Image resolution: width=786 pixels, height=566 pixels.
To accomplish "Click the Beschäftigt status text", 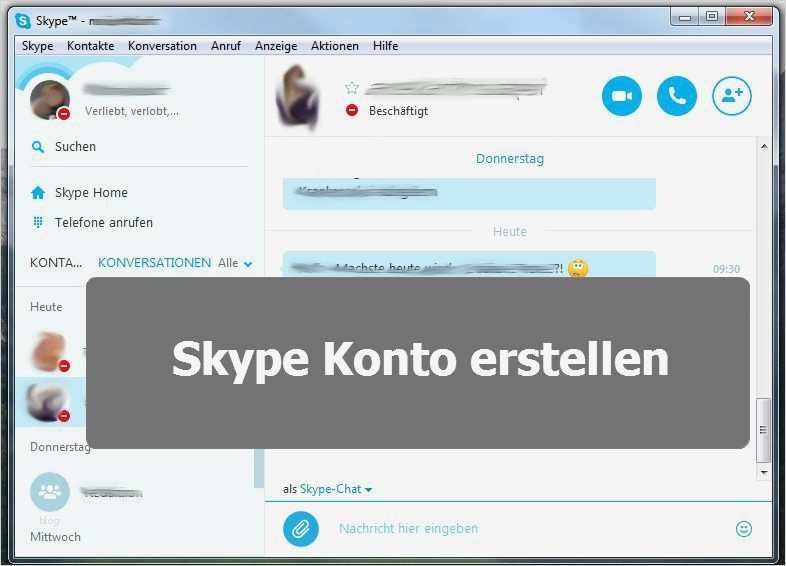I will 399,111.
